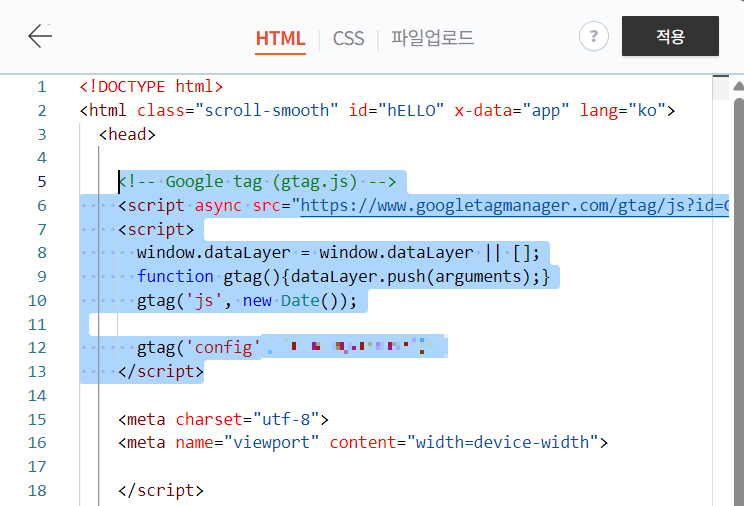
Task: Click line number 17 in the gutter
Action: (37, 467)
